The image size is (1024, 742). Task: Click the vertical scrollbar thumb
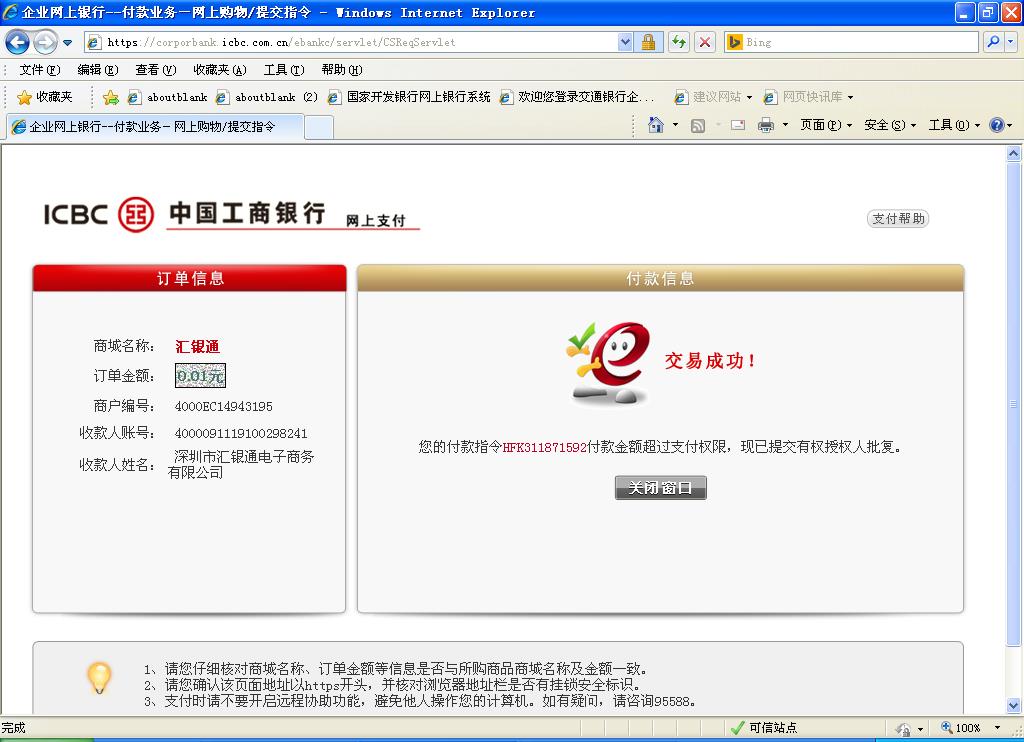point(1013,405)
